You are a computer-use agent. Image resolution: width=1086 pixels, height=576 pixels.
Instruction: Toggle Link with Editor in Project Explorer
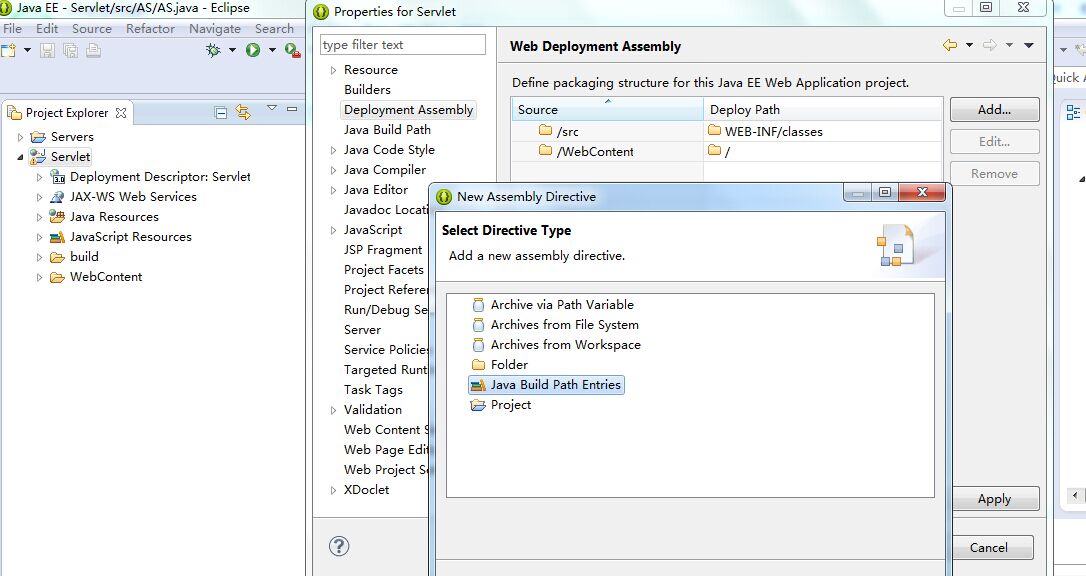pyautogui.click(x=242, y=112)
